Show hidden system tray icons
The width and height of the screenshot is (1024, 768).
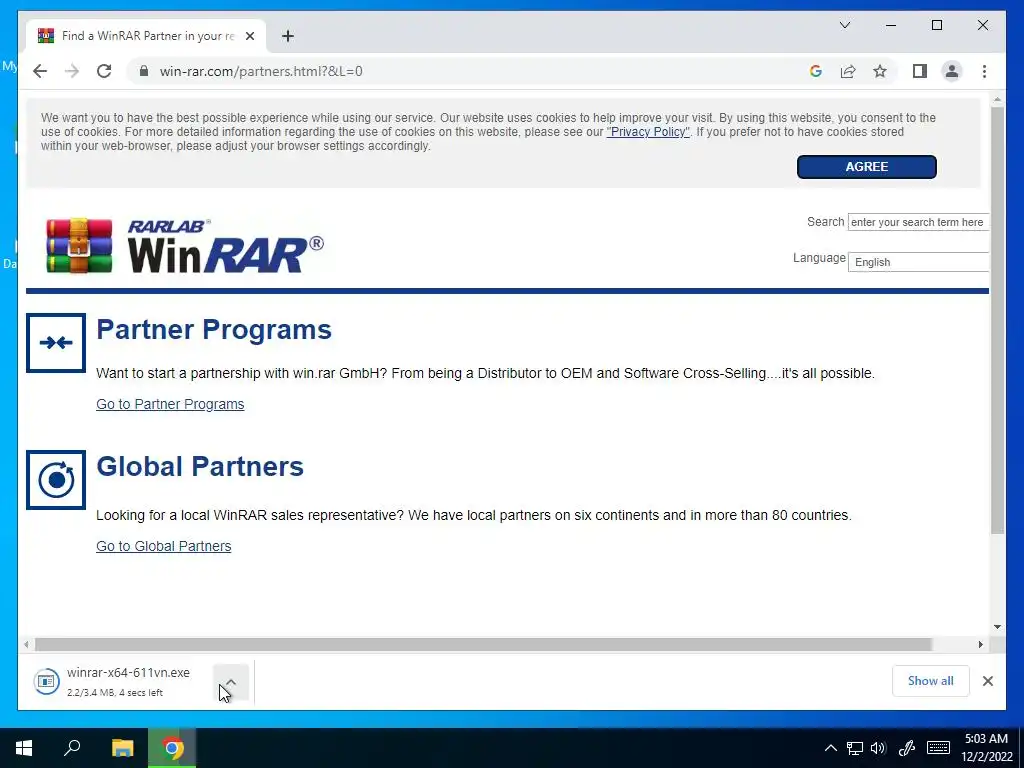tap(830, 748)
